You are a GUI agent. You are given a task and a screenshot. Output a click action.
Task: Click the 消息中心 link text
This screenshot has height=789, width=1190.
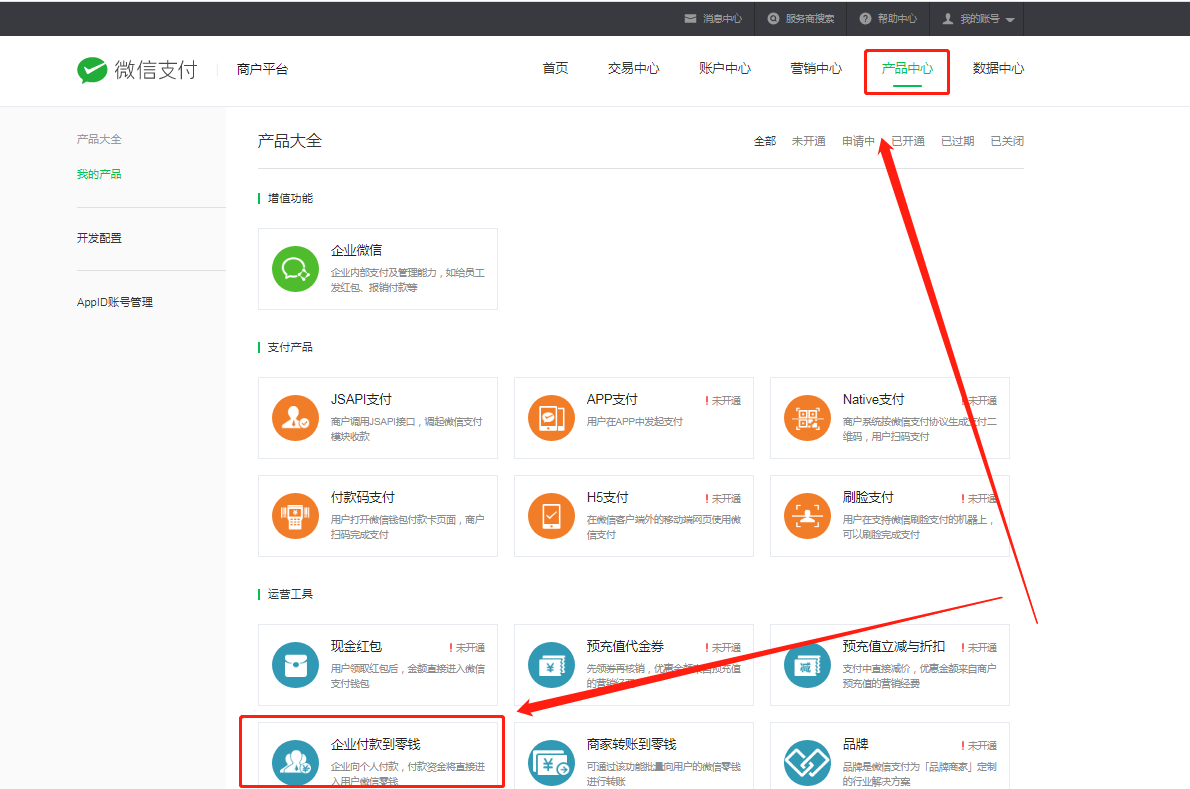click(722, 18)
